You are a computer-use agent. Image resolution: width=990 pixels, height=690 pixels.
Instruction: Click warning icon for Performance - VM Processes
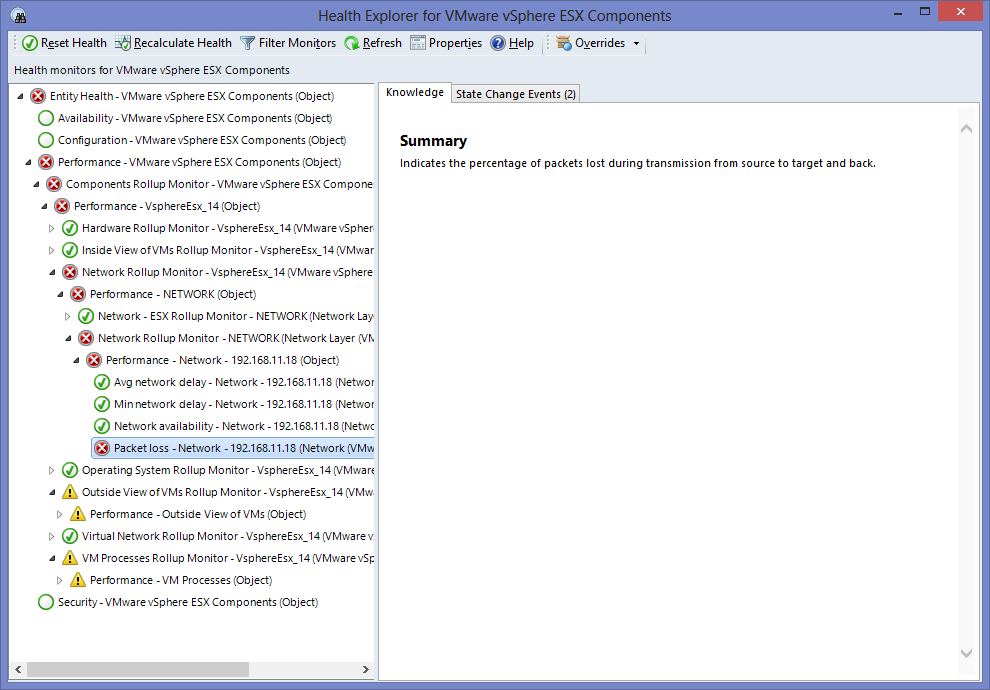click(x=78, y=580)
